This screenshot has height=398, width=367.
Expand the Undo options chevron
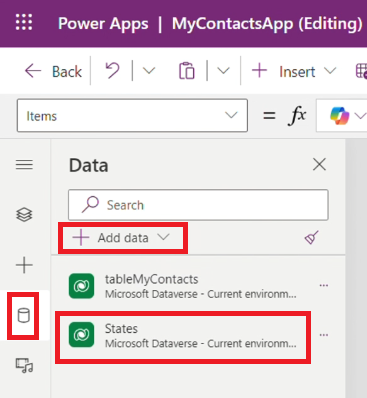[x=149, y=71]
